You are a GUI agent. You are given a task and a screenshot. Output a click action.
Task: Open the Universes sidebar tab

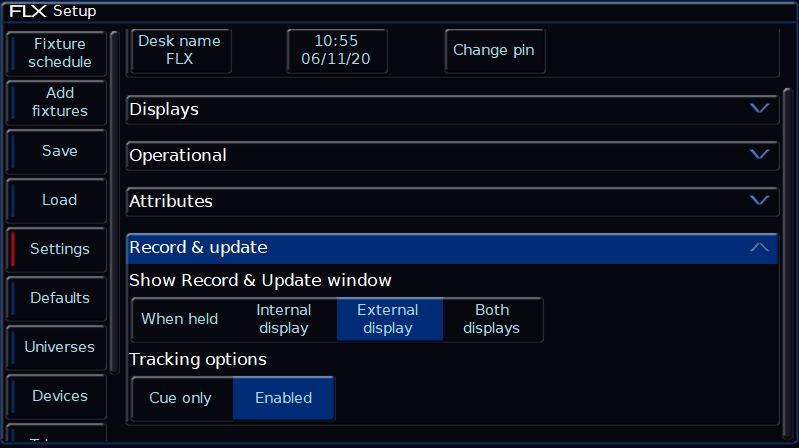(57, 347)
